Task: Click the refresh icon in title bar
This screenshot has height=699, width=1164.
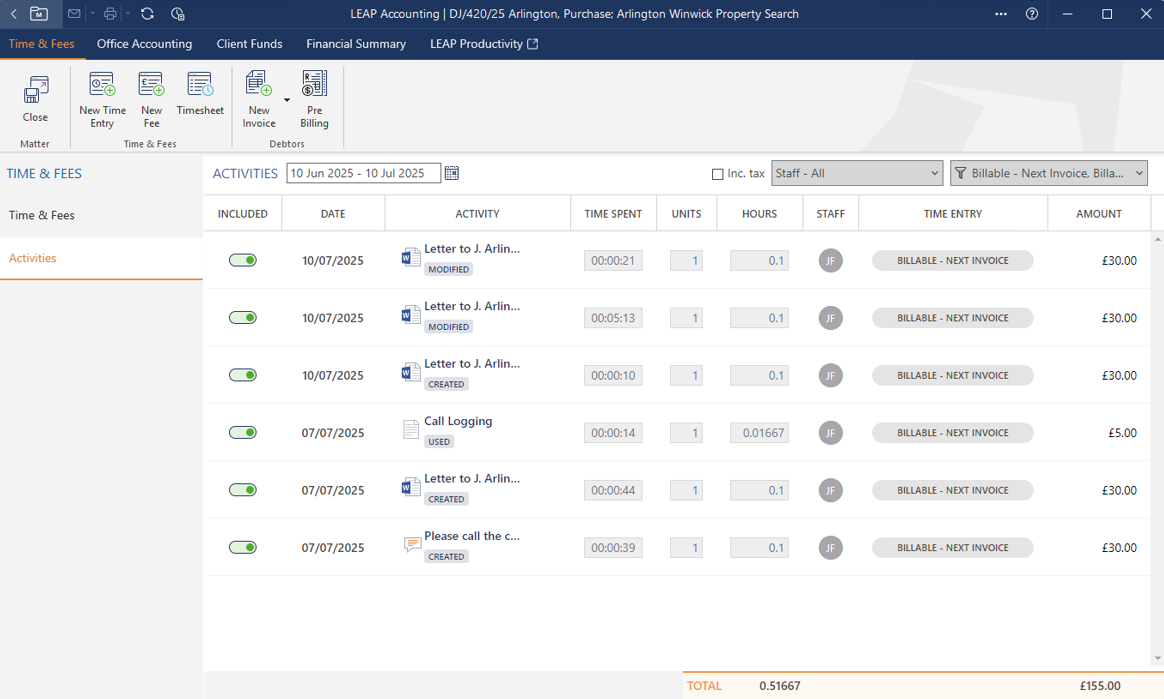Action: 147,14
